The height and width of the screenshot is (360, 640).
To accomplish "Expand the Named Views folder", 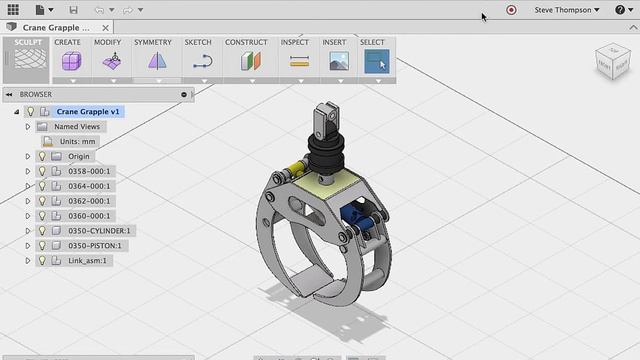I will pos(28,127).
